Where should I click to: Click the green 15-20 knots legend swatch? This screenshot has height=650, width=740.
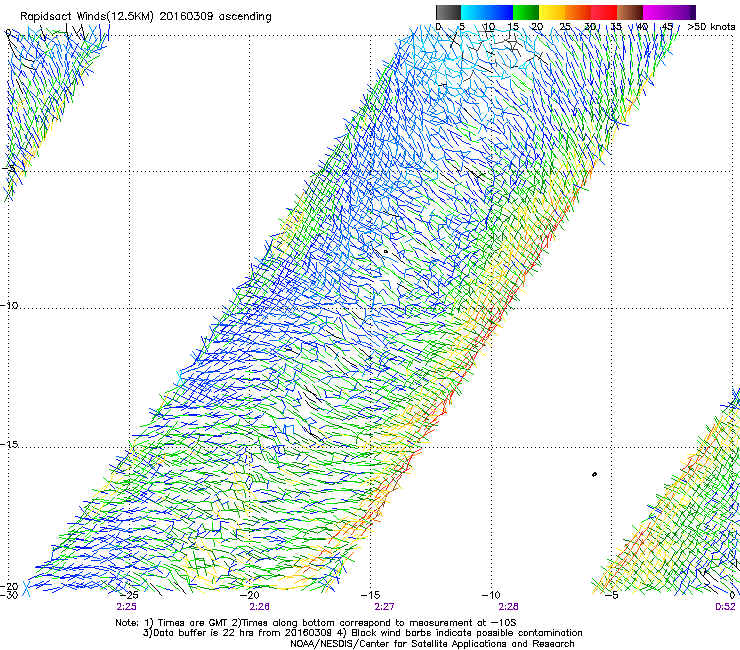click(526, 12)
